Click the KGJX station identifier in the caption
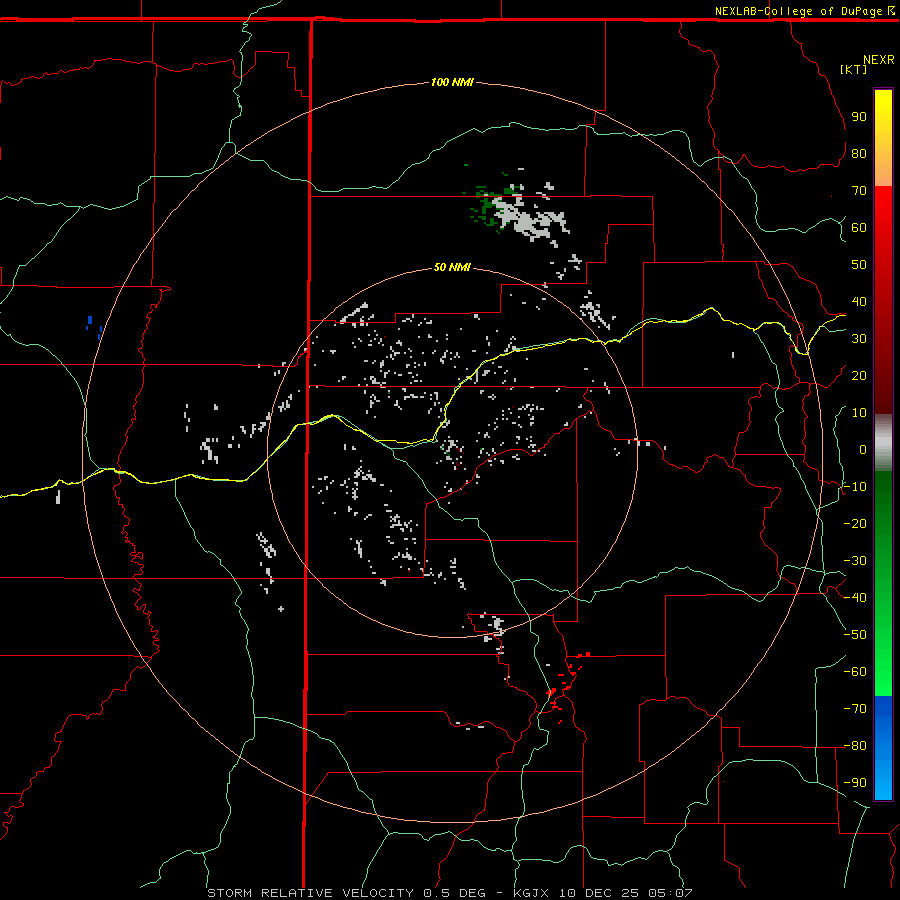This screenshot has height=900, width=900. point(533,893)
